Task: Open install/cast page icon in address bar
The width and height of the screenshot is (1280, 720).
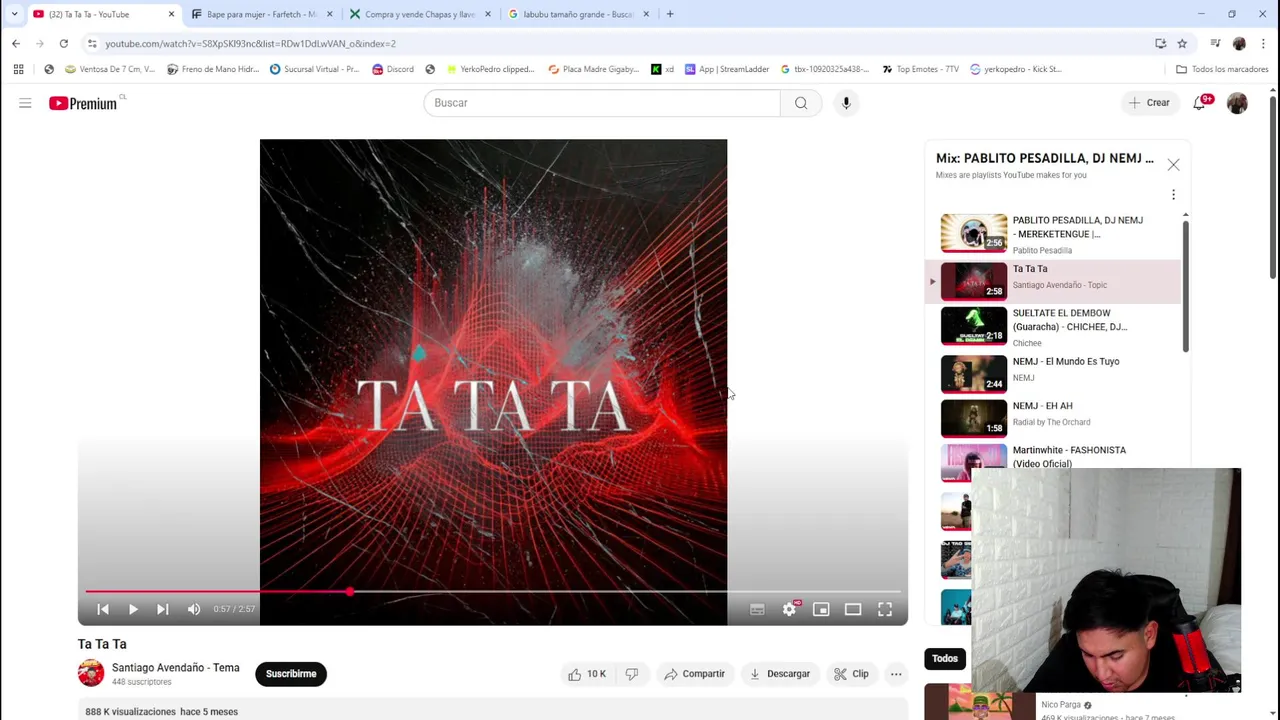Action: click(x=1160, y=43)
